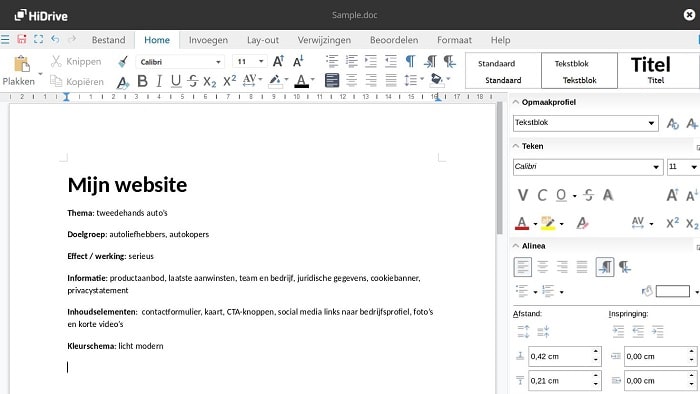Open the ribbon font size dropdown
This screenshot has height=394, width=700.
pos(261,62)
